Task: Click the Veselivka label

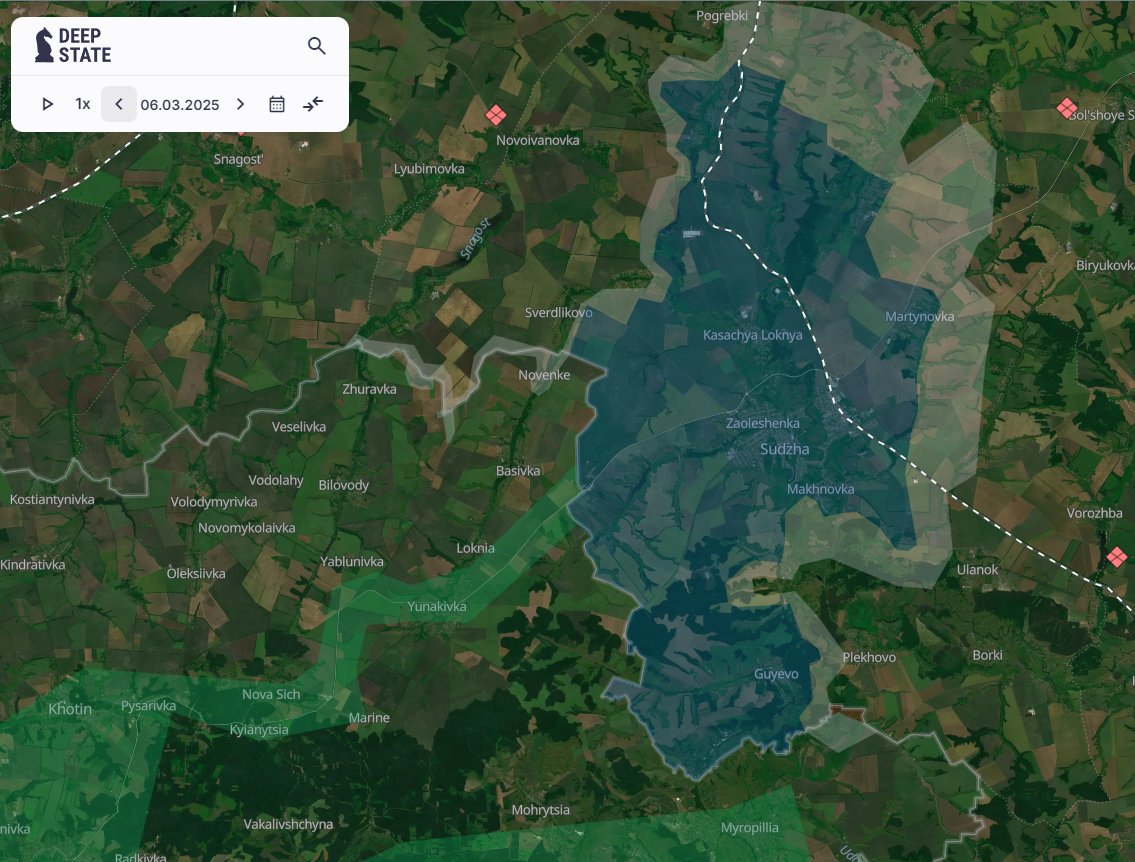Action: pos(298,427)
